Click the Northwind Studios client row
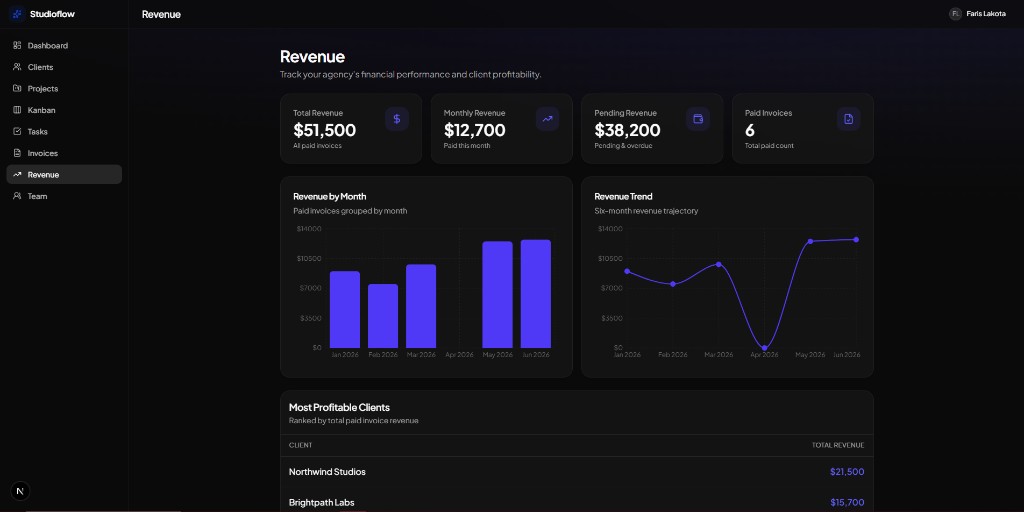Image resolution: width=1024 pixels, height=512 pixels. coord(577,472)
